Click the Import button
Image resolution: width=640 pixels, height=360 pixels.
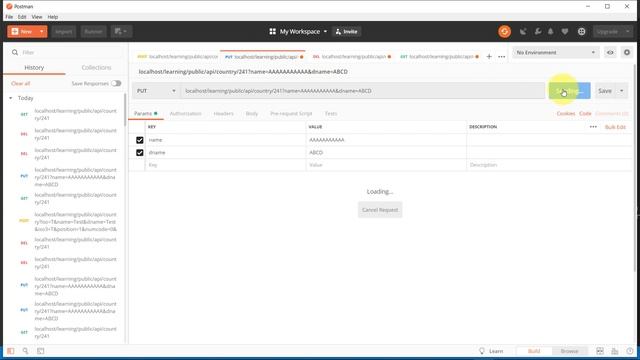tap(64, 31)
